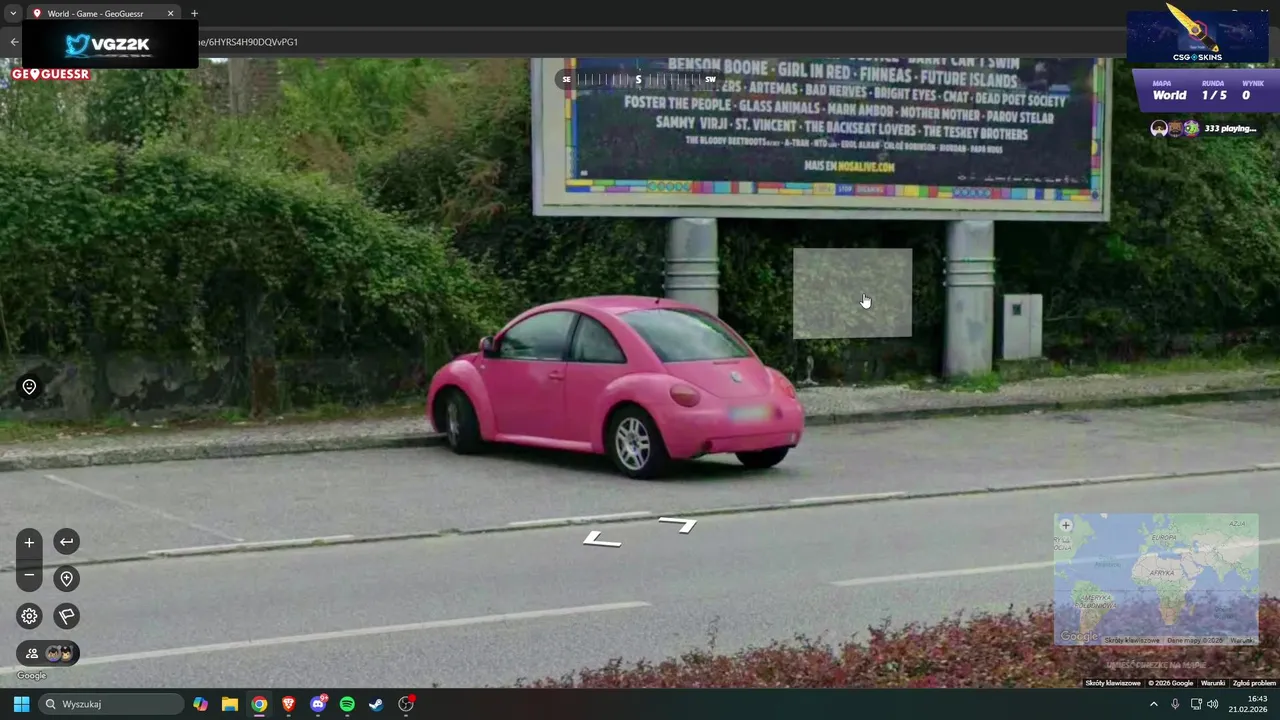Open File Explorer from taskbar
This screenshot has width=1280, height=720.
230,704
